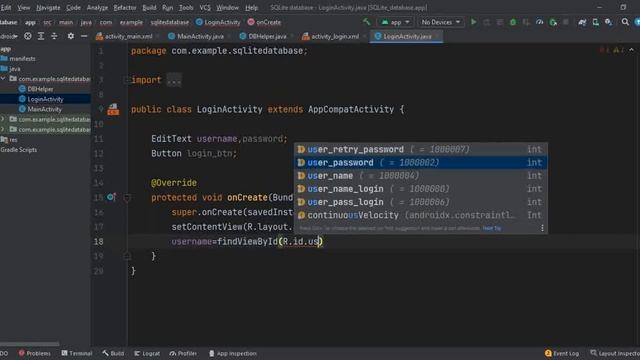This screenshot has width=640, height=360.
Task: Open the Build menu
Action: pos(149,7)
